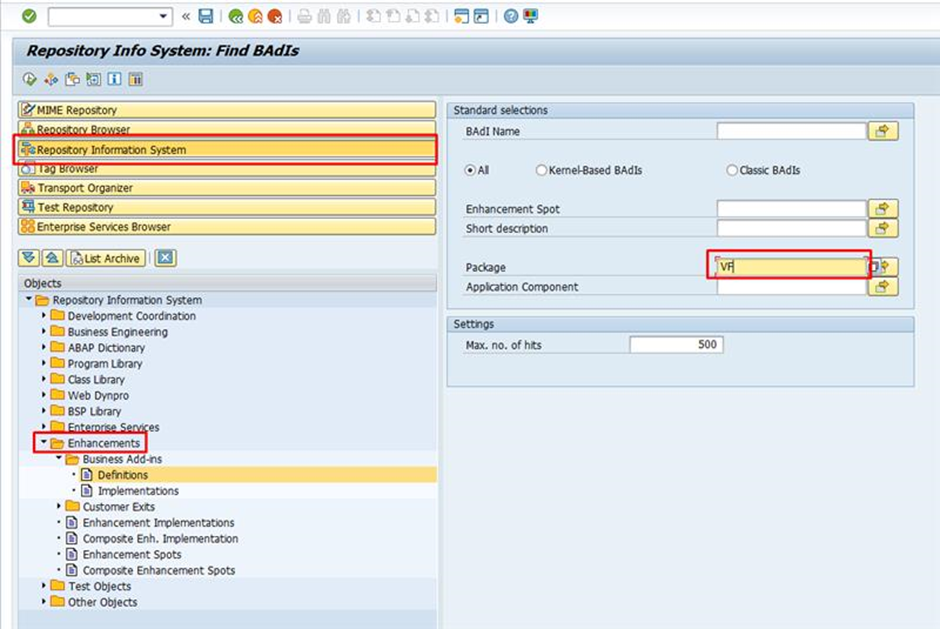Select the Kernel-Based BAdIs radio button

click(541, 170)
